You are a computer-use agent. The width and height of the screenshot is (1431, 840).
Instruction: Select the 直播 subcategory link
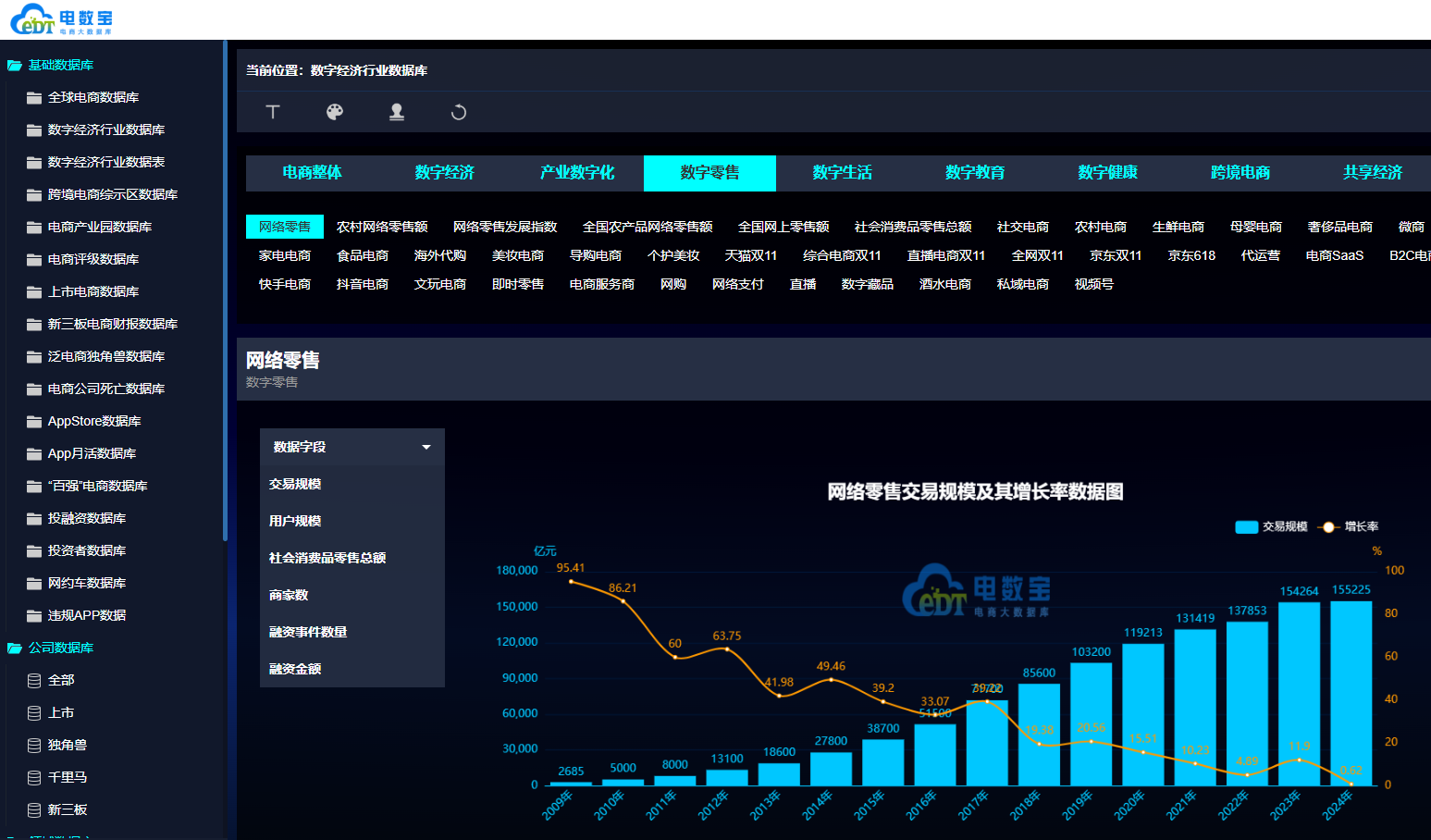[802, 285]
